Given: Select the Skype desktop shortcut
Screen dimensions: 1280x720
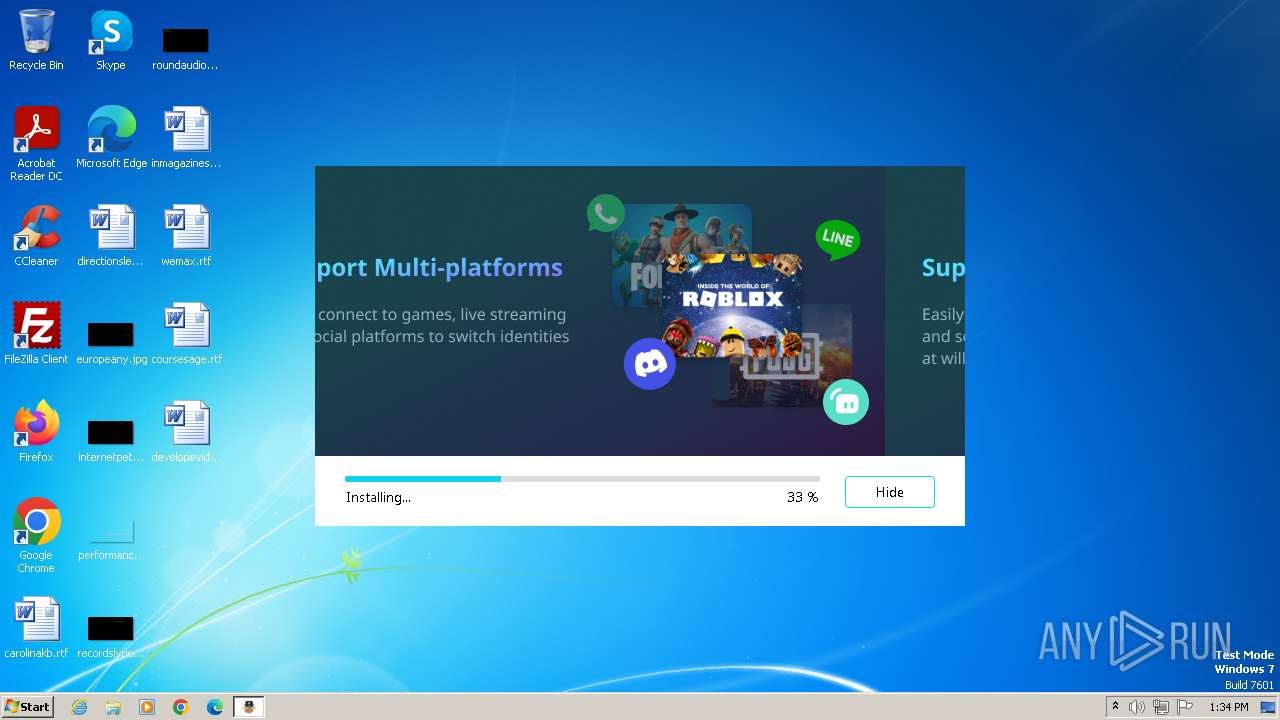Looking at the screenshot, I should [x=110, y=40].
